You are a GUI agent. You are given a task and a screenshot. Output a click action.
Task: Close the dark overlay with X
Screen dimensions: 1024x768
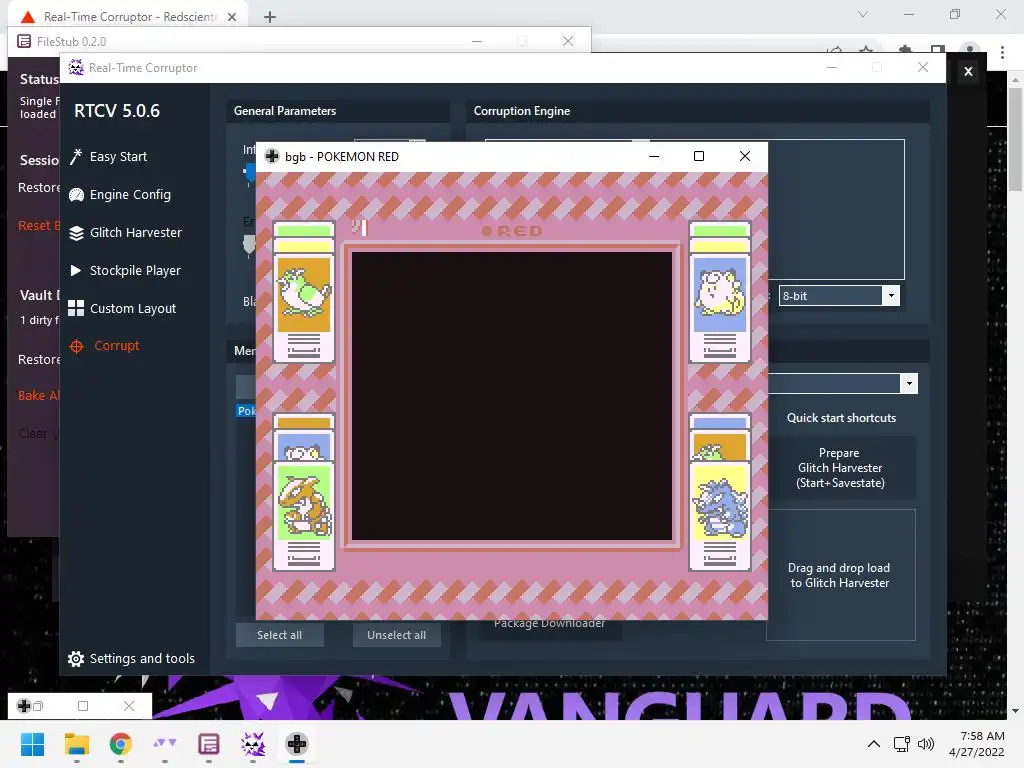click(968, 71)
